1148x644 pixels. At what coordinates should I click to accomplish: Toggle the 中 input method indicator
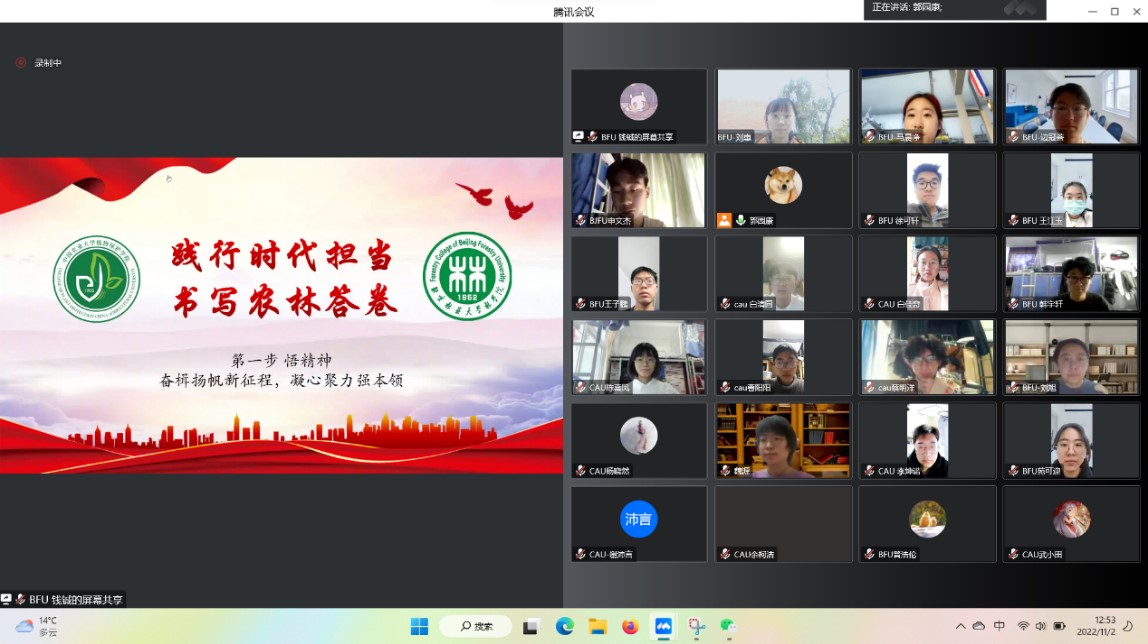click(x=999, y=626)
